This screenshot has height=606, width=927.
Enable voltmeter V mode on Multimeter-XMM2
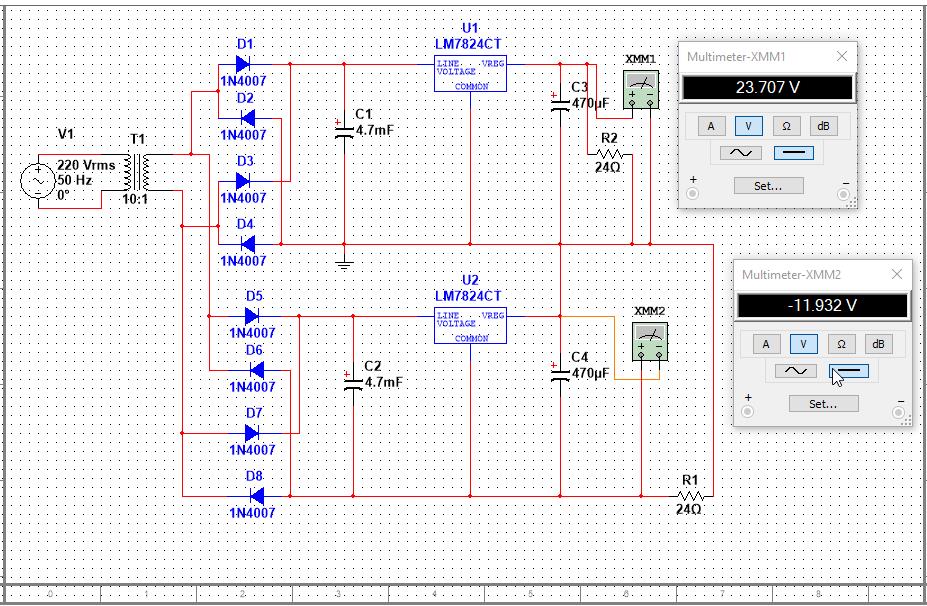point(803,343)
